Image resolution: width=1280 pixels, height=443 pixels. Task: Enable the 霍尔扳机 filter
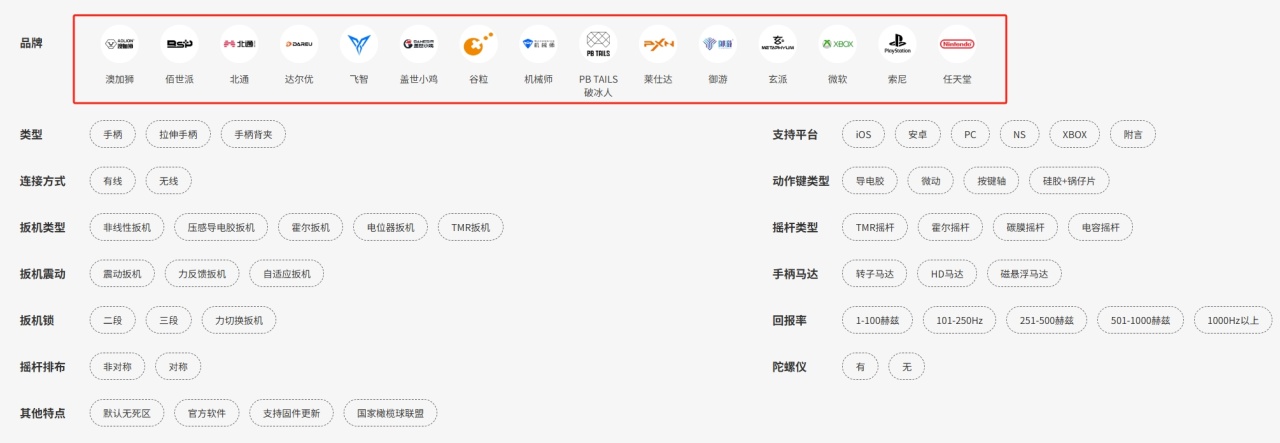pos(310,227)
